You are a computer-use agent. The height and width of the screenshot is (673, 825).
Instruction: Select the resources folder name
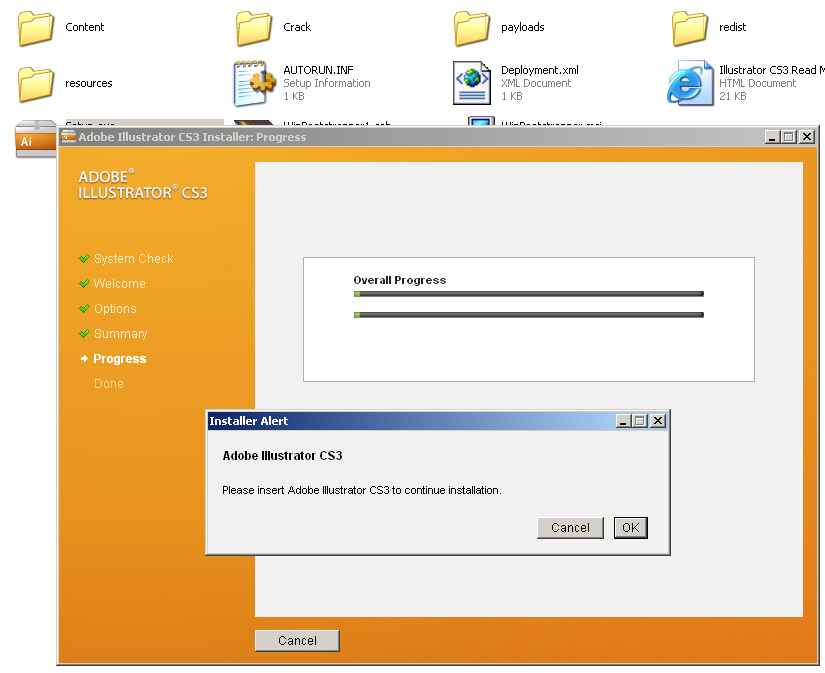(89, 84)
